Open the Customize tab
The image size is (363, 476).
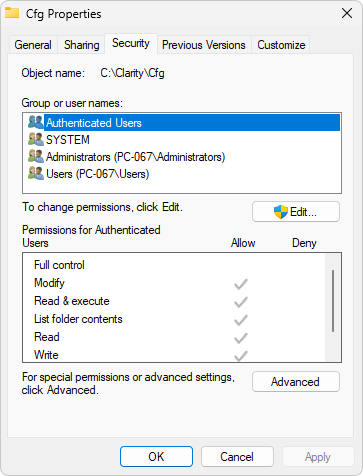pyautogui.click(x=281, y=45)
